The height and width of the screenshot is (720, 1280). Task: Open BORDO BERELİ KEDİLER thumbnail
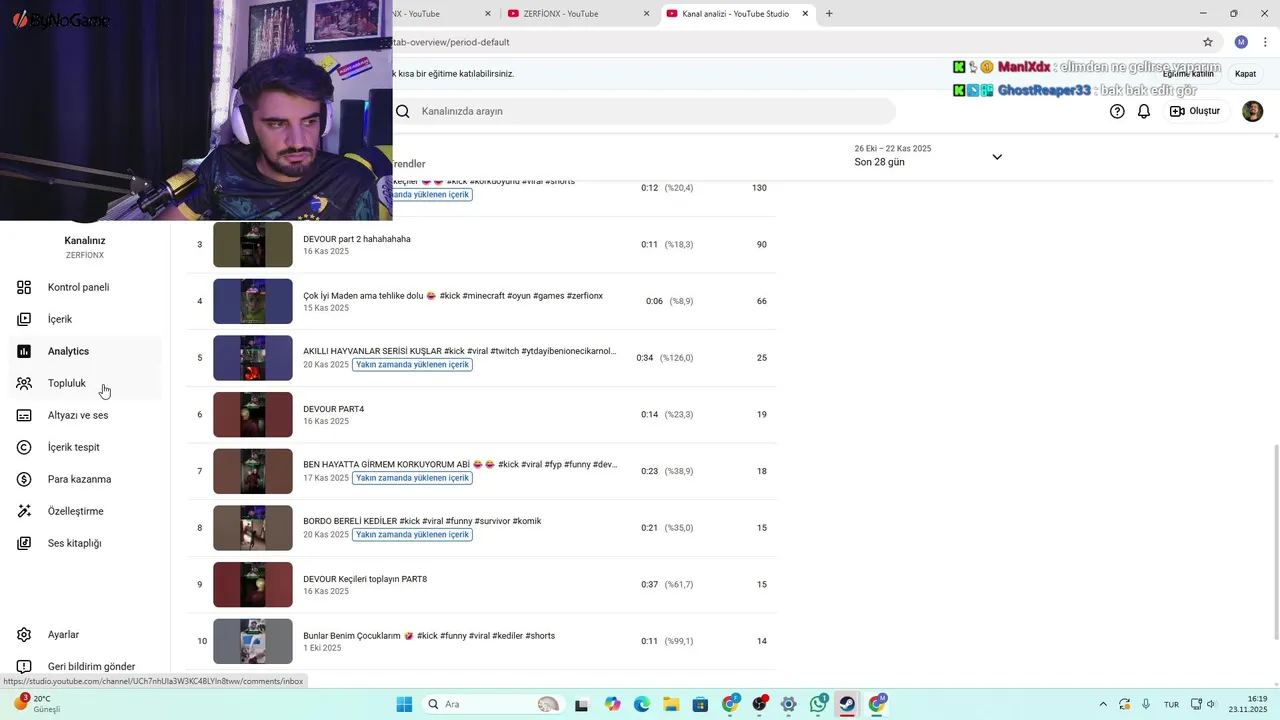(x=253, y=528)
